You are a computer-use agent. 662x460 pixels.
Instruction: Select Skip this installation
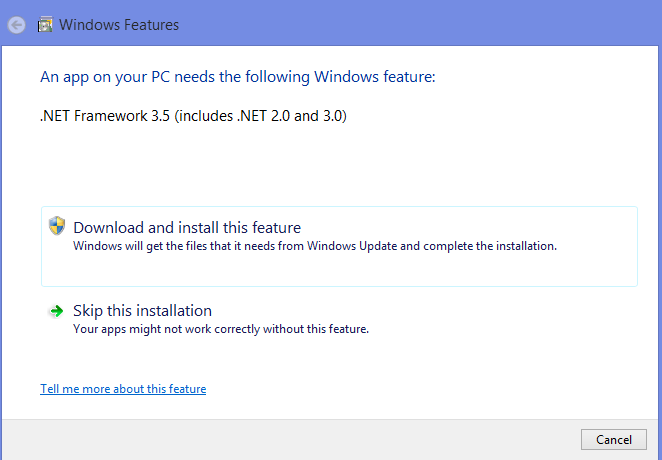pyautogui.click(x=142, y=311)
